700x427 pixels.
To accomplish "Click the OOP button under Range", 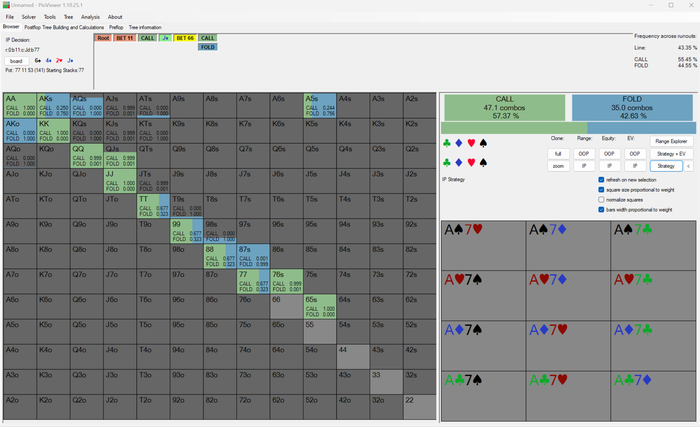I will (583, 154).
